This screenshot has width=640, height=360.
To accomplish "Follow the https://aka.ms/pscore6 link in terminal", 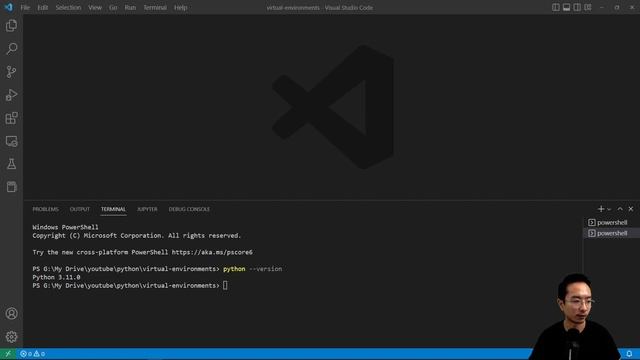I will [212, 252].
